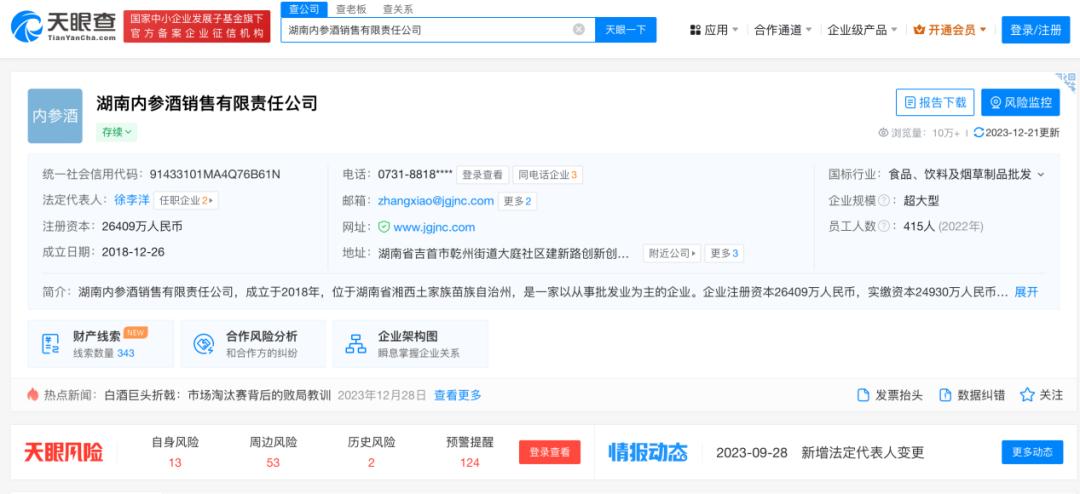Screen dimensions: 1080x494
Task: Click 预警提醒 count 124
Action: 470,462
